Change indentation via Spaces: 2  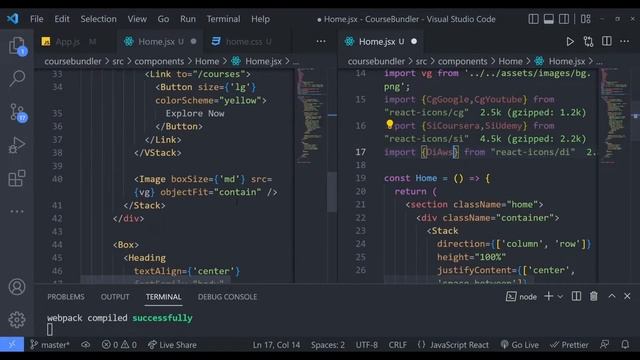point(328,345)
